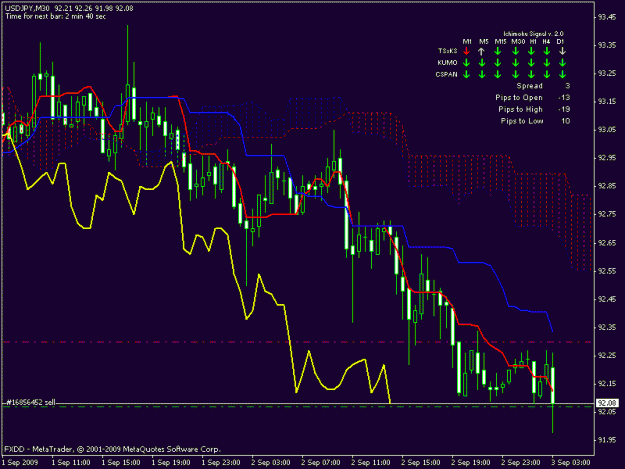Click the TSaKS H4 down arrow
This screenshot has width=625, height=469.
pos(547,51)
